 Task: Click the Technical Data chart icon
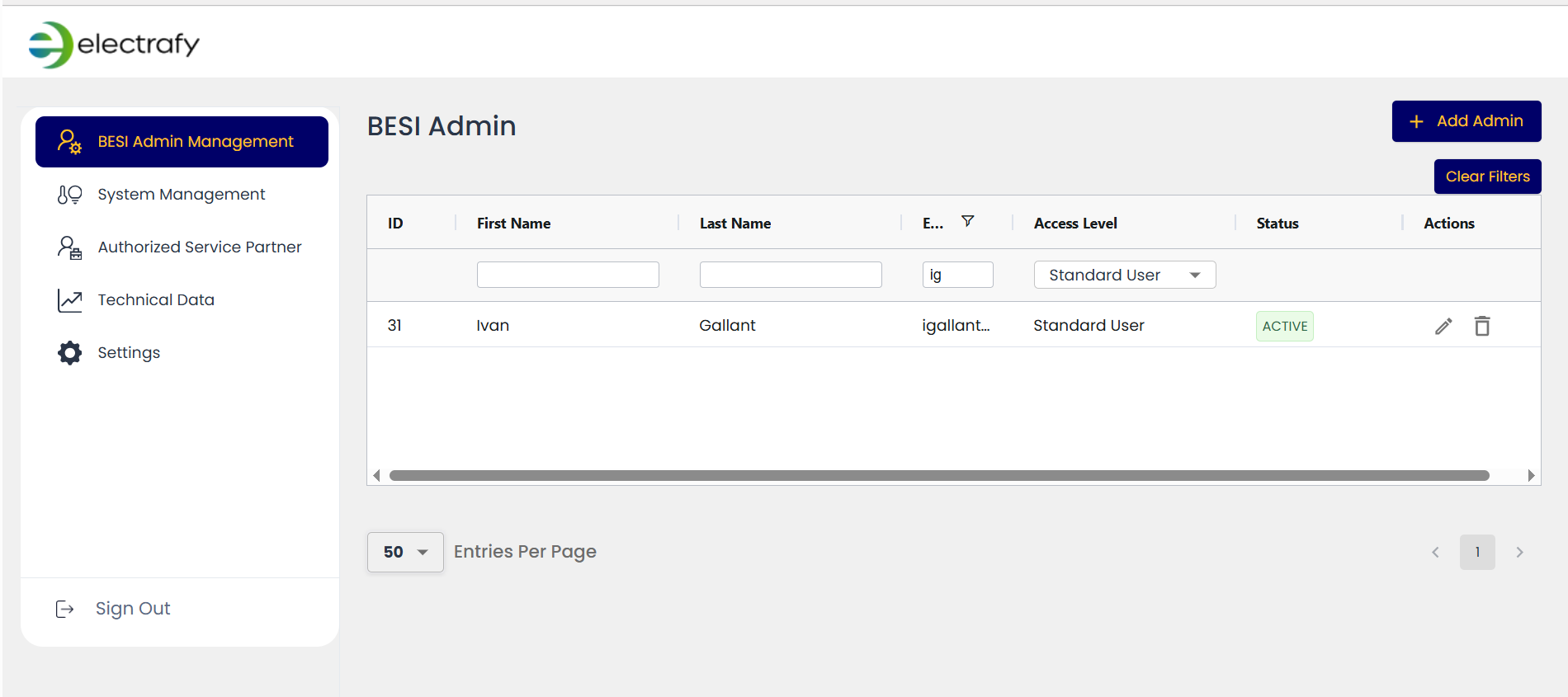(x=69, y=300)
